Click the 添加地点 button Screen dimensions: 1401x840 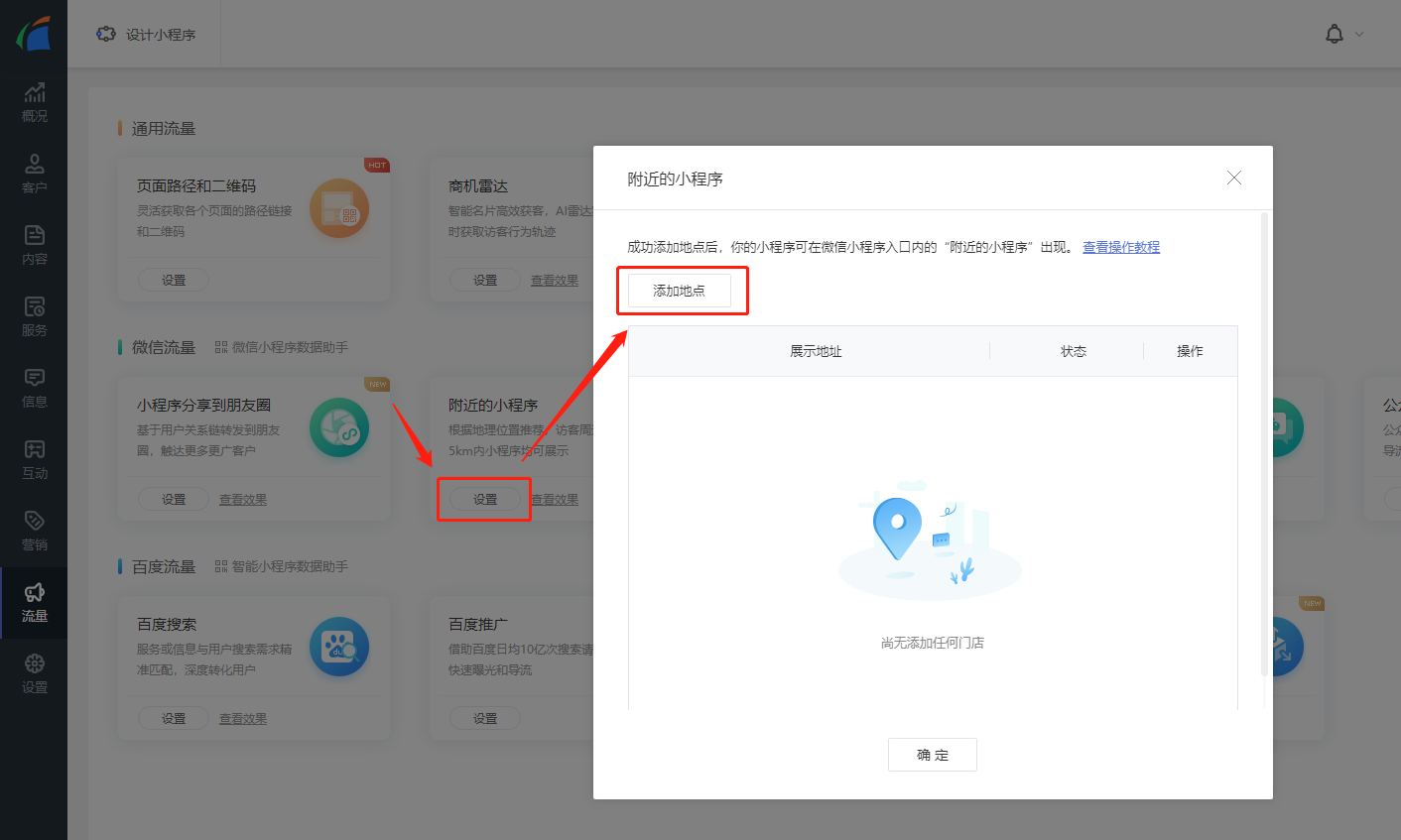click(x=680, y=291)
